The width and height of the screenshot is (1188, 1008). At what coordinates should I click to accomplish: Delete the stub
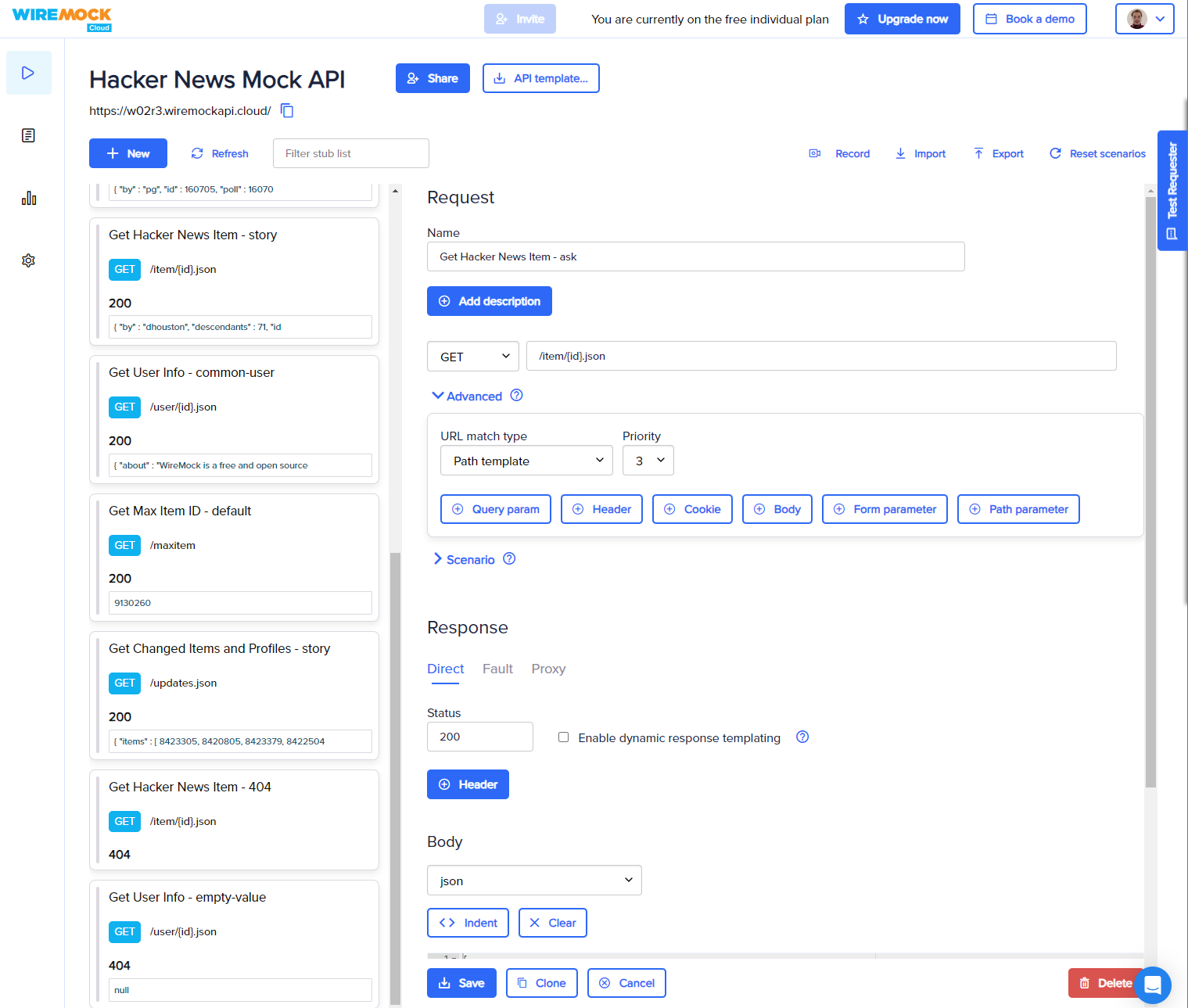pos(1105,983)
